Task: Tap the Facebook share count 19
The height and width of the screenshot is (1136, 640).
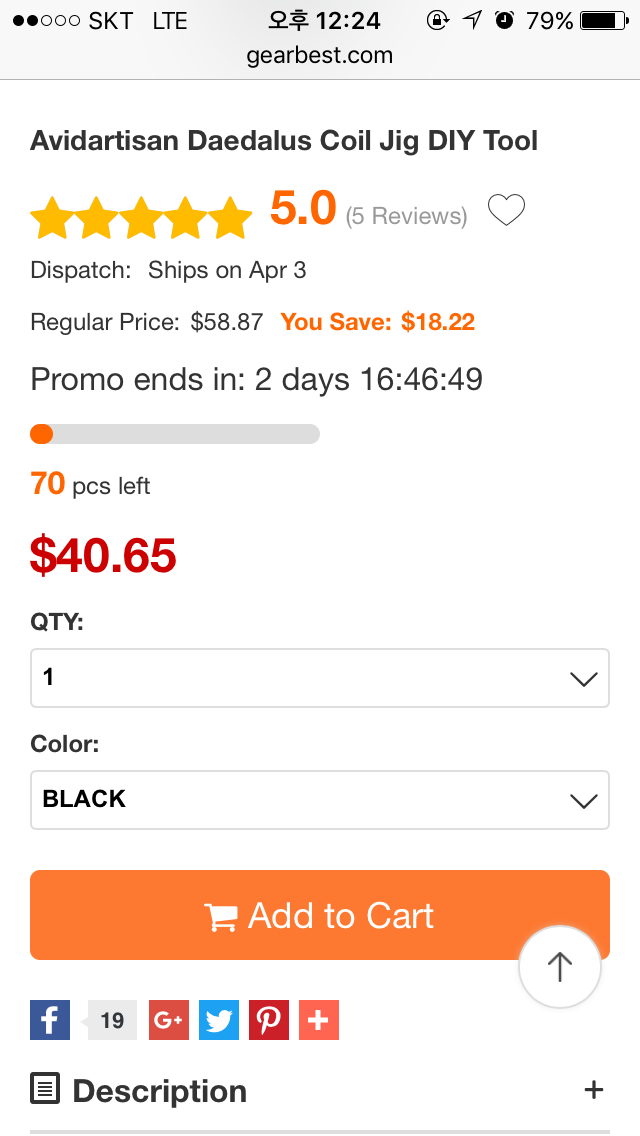Action: pos(112,1020)
